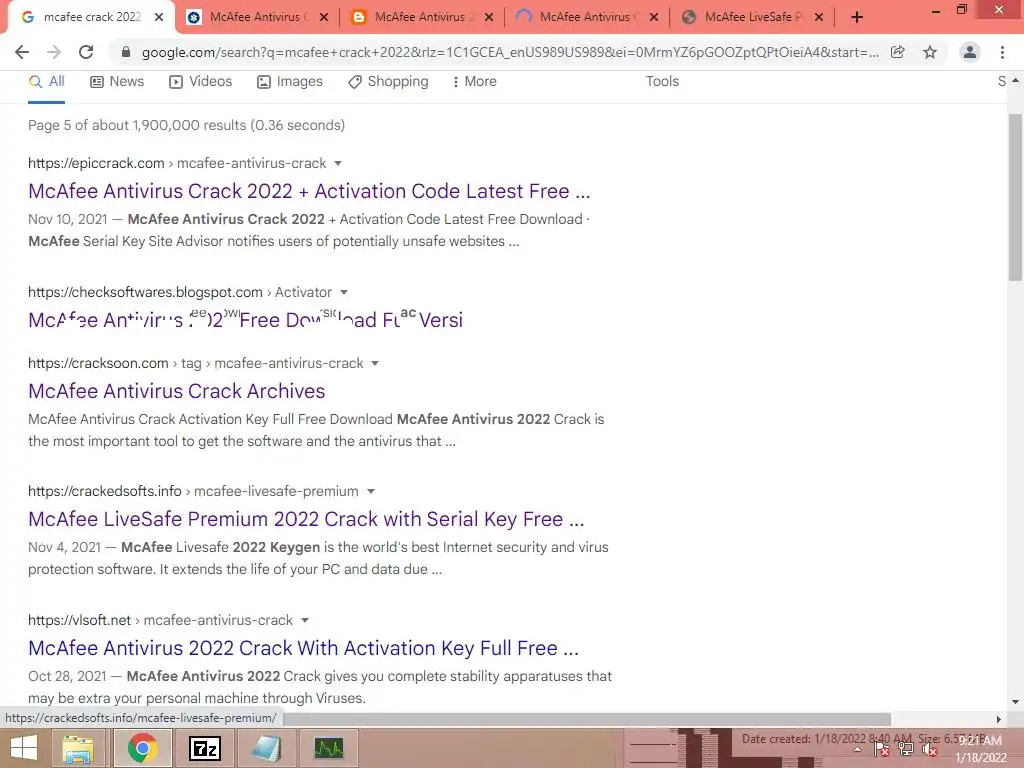Switch to the Videos search tab

[200, 82]
